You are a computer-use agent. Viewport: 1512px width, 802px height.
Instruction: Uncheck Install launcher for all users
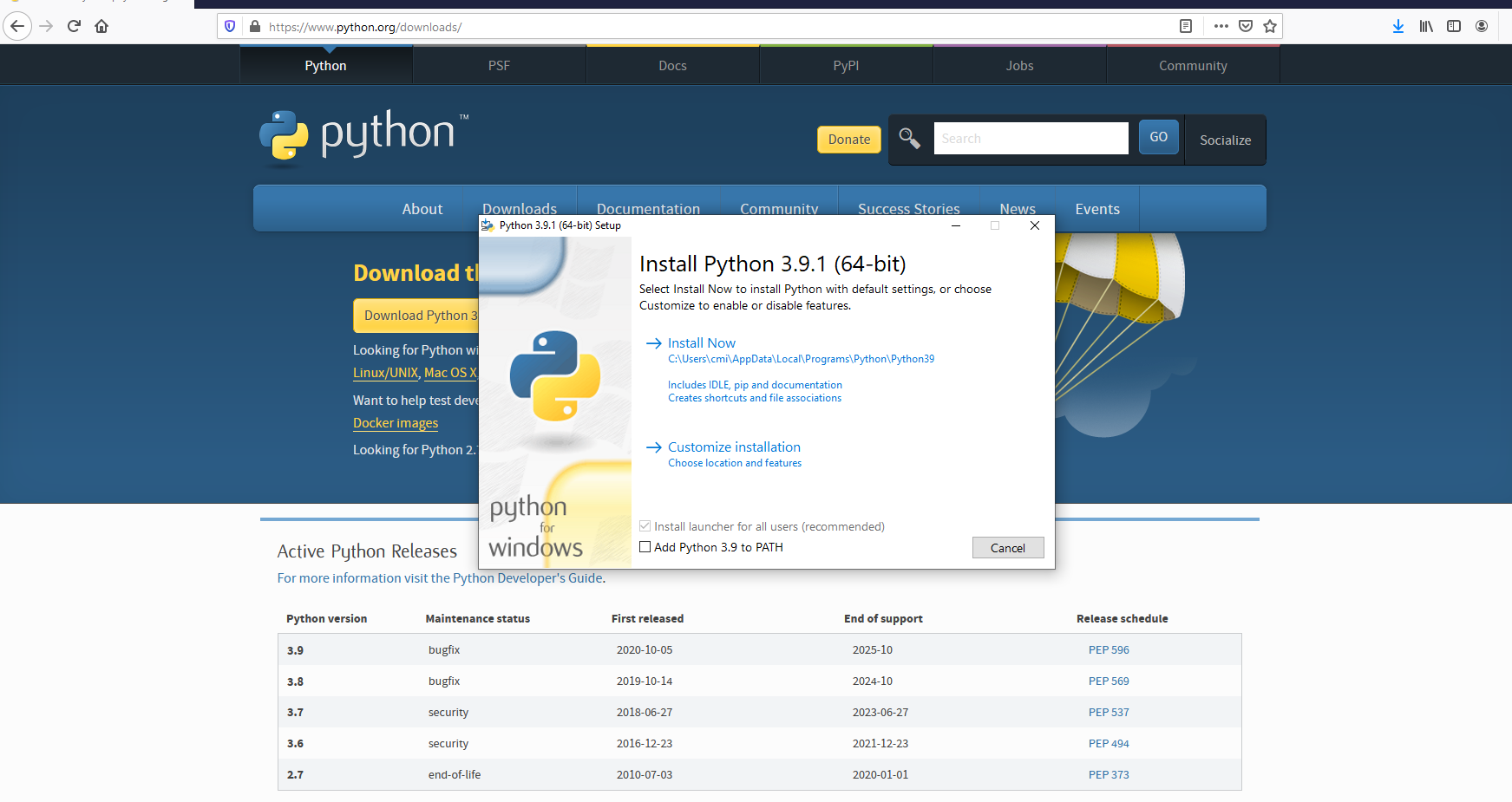645,526
